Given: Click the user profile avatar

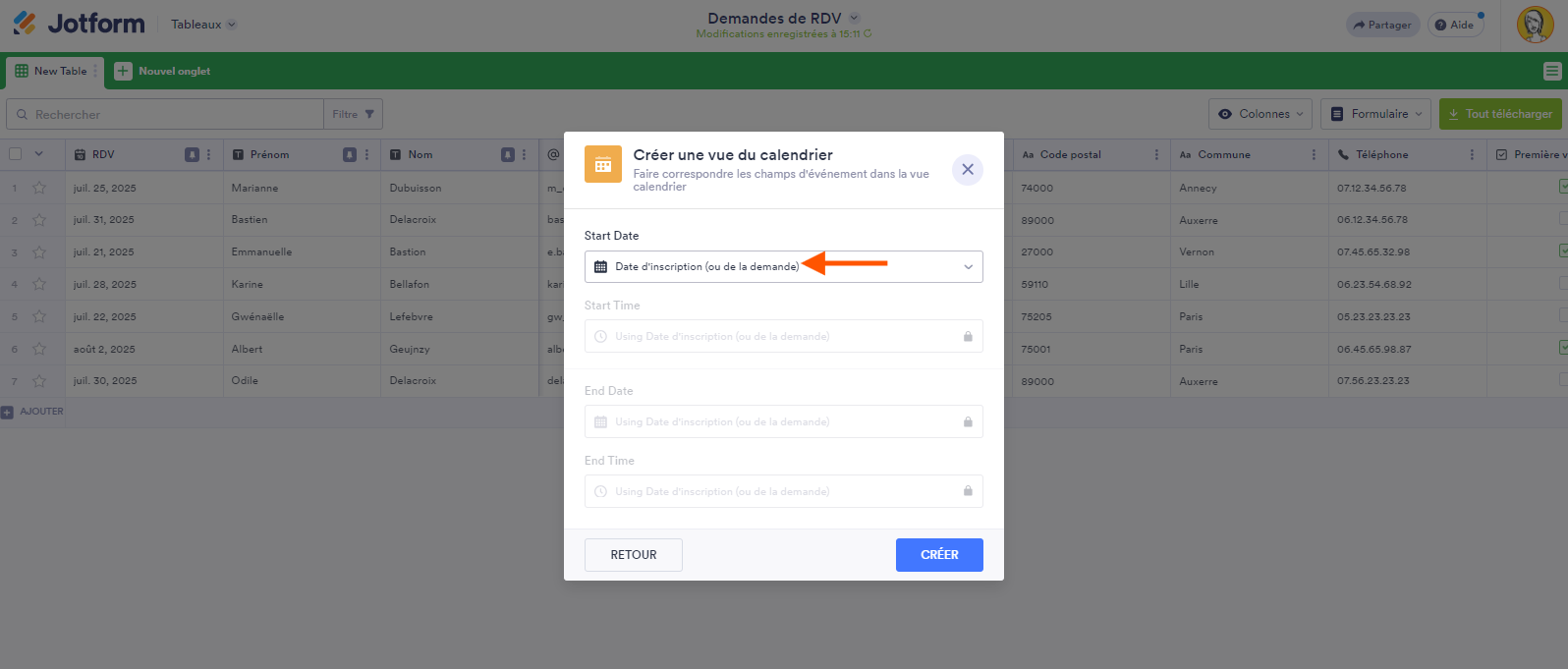Looking at the screenshot, I should [1535, 25].
